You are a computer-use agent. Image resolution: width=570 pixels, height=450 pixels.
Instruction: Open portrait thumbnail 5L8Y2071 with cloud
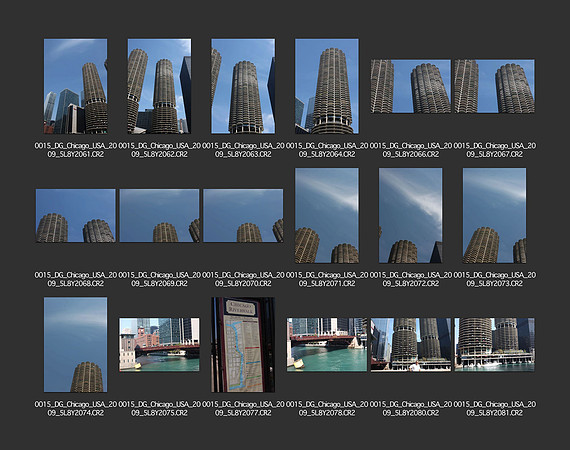coord(327,216)
